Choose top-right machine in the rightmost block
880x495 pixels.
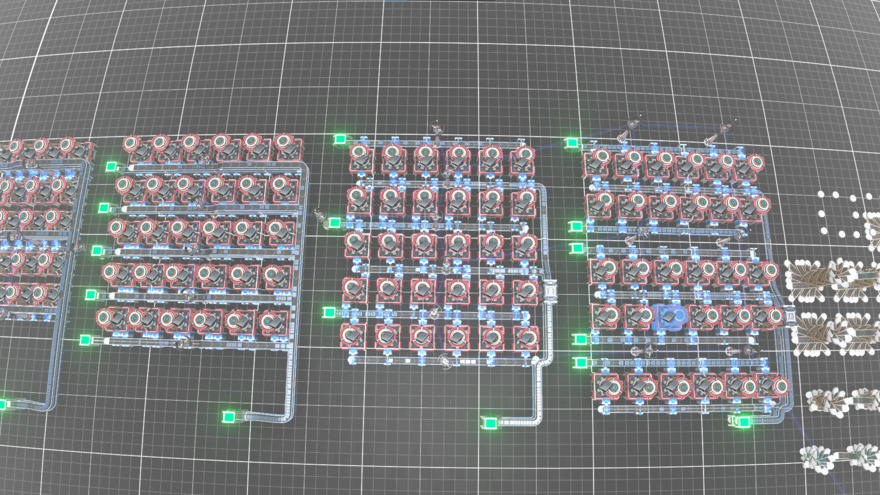point(753,164)
